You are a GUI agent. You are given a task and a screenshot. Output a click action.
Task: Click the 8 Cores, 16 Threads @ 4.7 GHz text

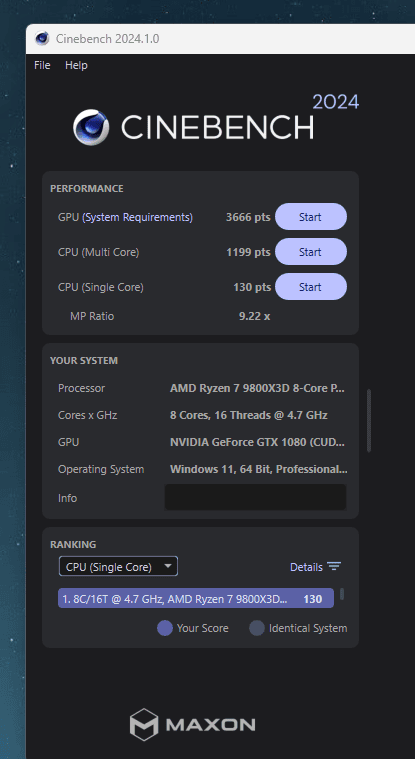click(x=248, y=415)
